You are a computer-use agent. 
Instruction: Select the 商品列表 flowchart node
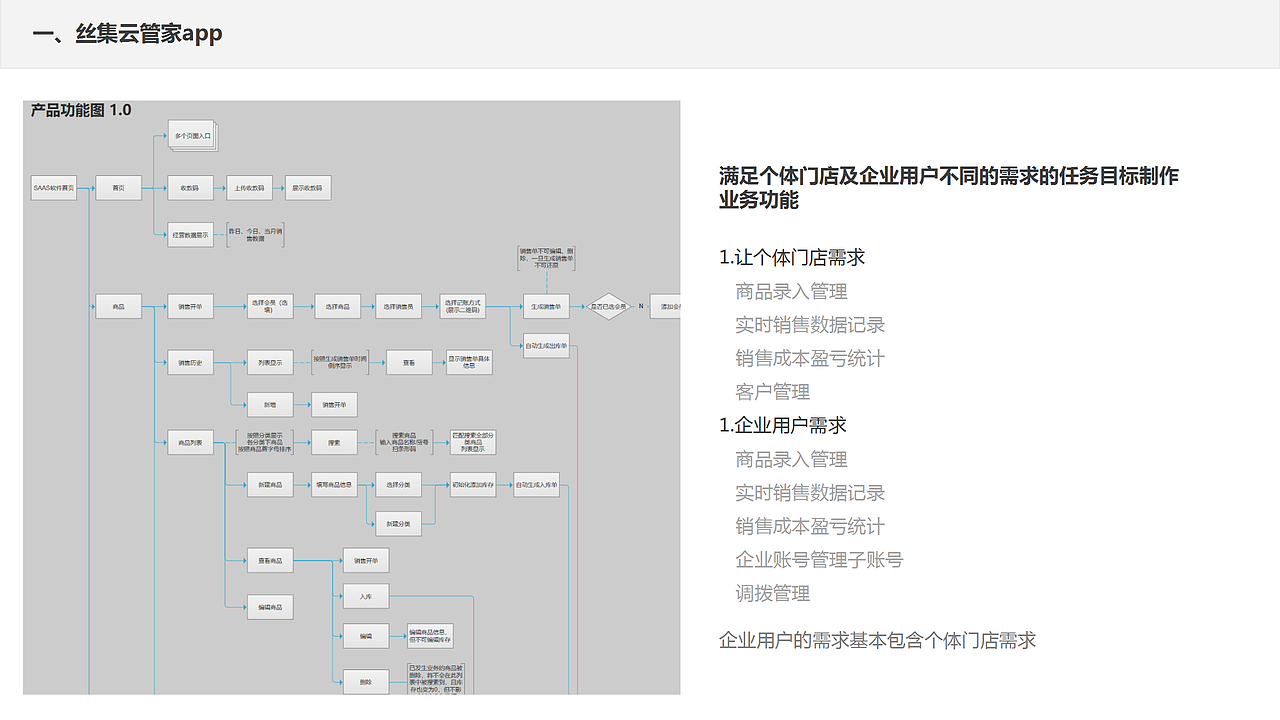click(x=190, y=442)
